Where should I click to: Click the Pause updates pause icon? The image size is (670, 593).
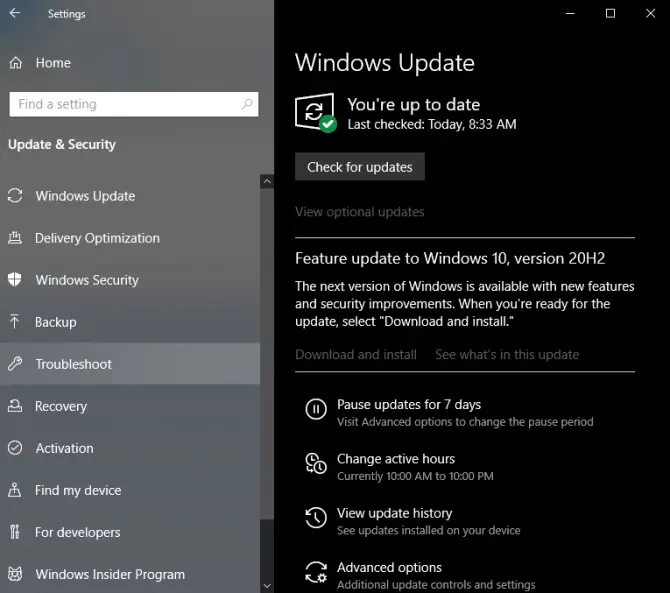[316, 409]
